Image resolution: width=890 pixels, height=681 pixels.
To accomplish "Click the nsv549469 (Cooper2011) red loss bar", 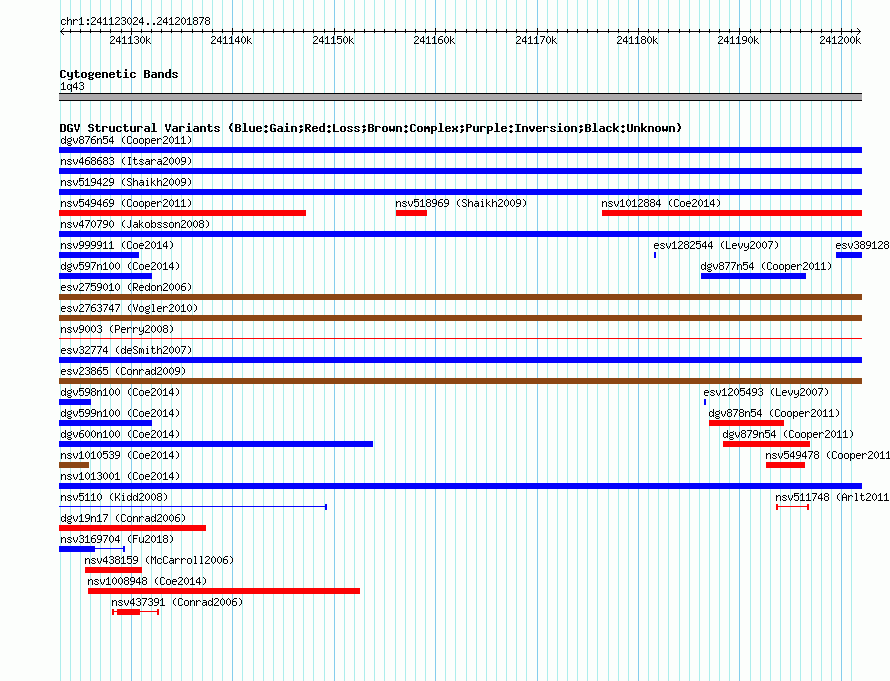I will (182, 213).
